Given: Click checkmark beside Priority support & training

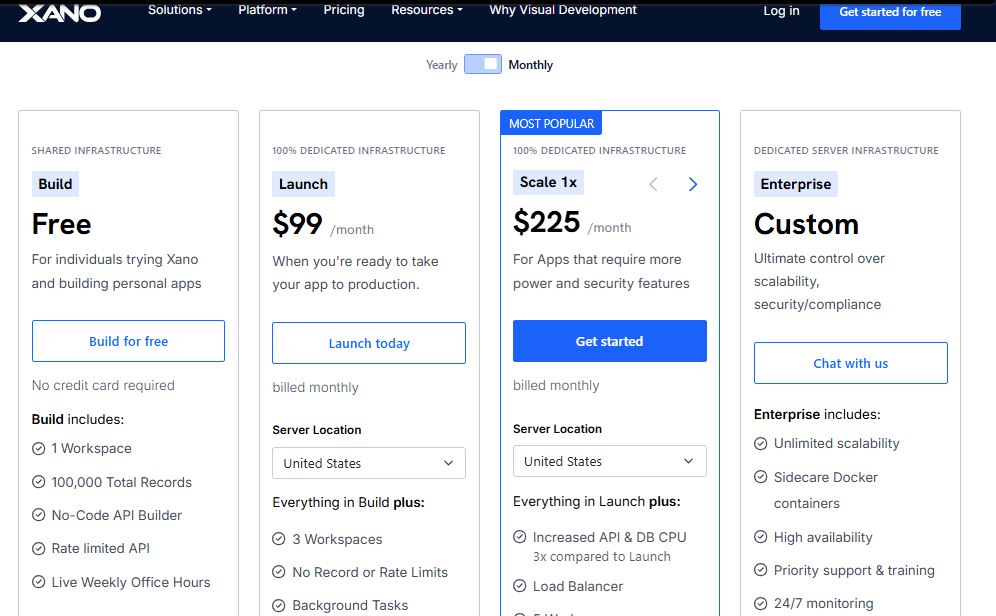Looking at the screenshot, I should 760,570.
